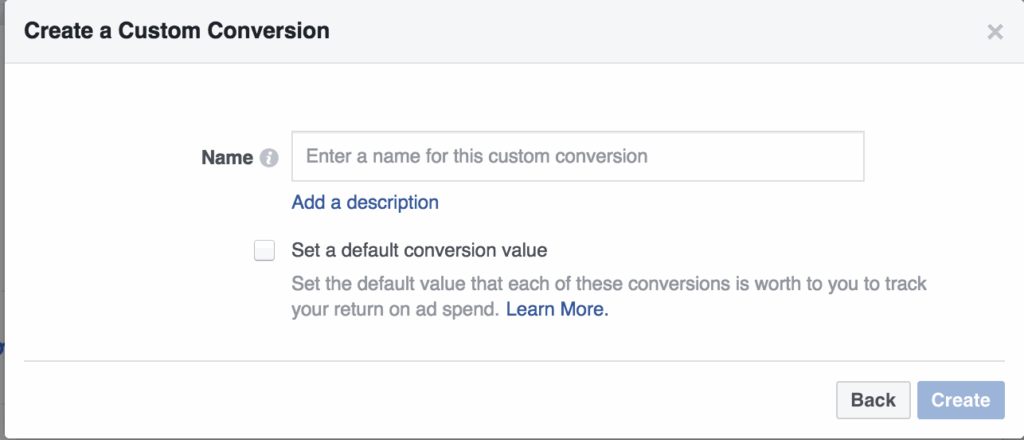Select the 'Enter a name' placeholder text box
1024x440 pixels.
pos(577,156)
